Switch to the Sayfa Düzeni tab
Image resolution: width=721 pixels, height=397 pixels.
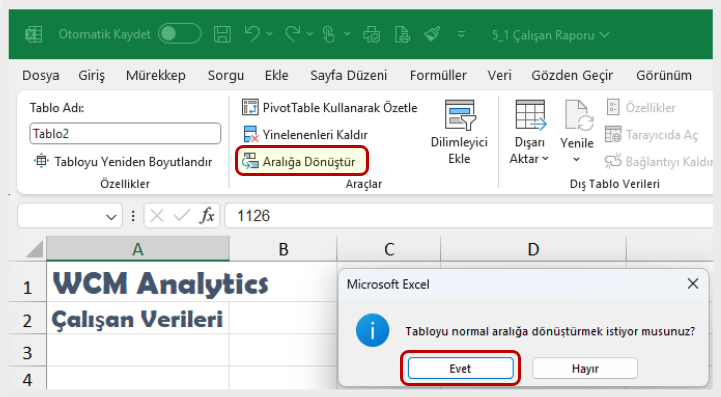click(349, 75)
